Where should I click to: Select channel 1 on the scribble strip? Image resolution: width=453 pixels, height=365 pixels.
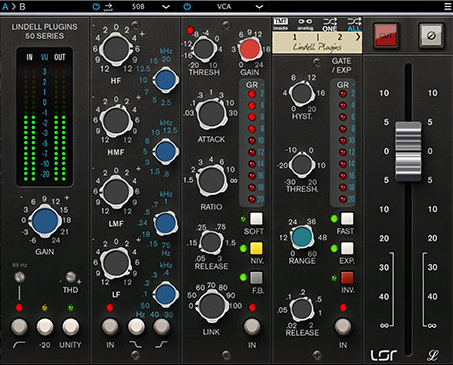295,37
